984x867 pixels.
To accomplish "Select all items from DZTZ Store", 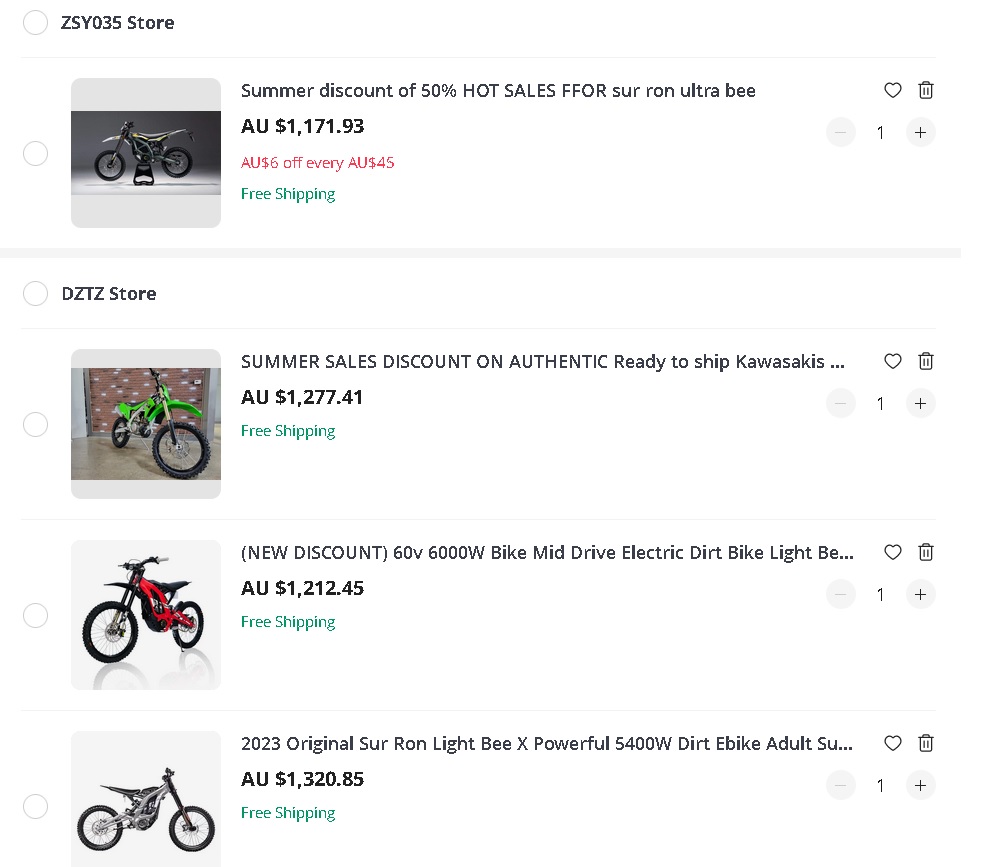I will point(35,293).
